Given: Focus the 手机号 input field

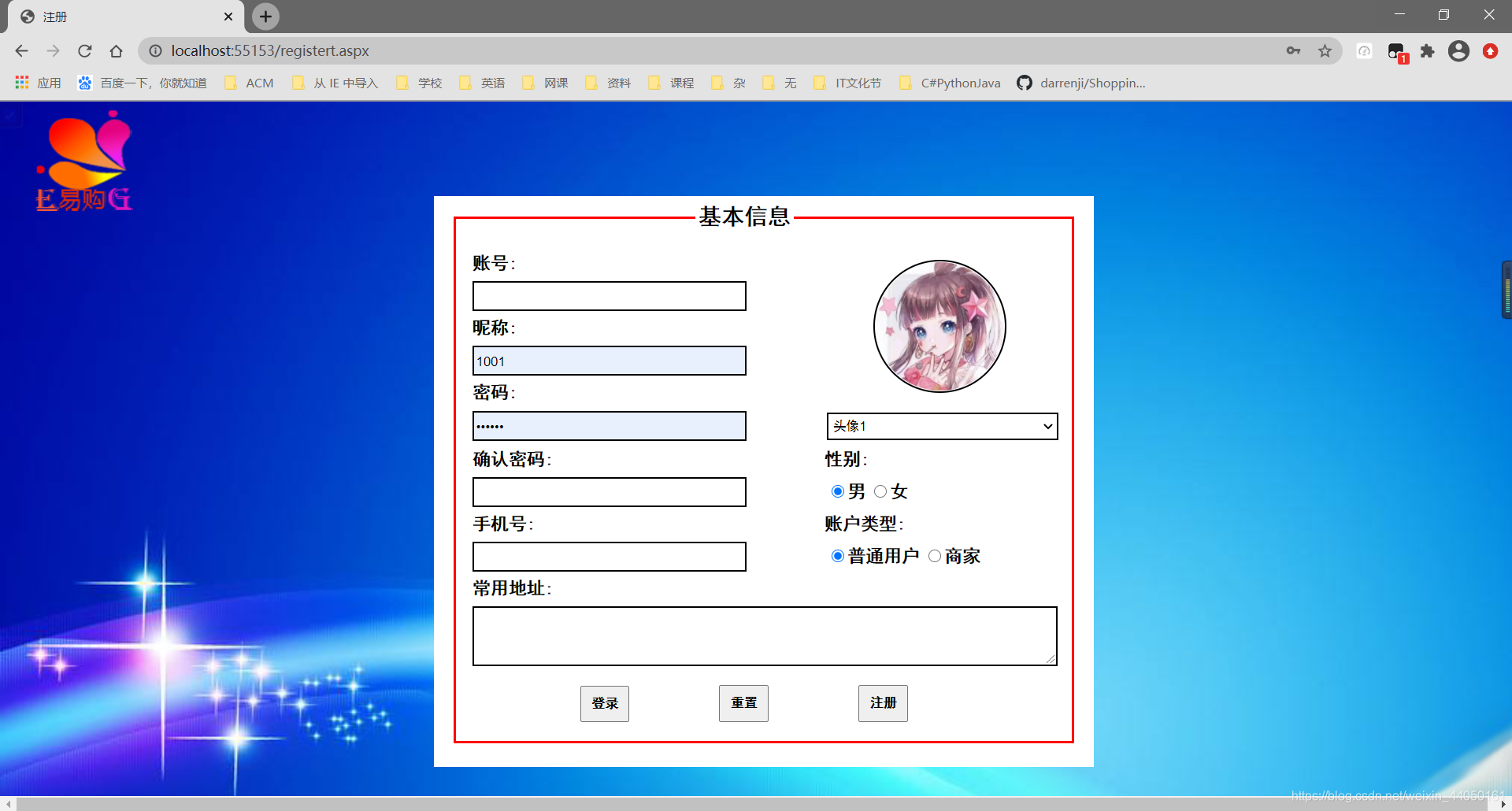Looking at the screenshot, I should [x=609, y=557].
